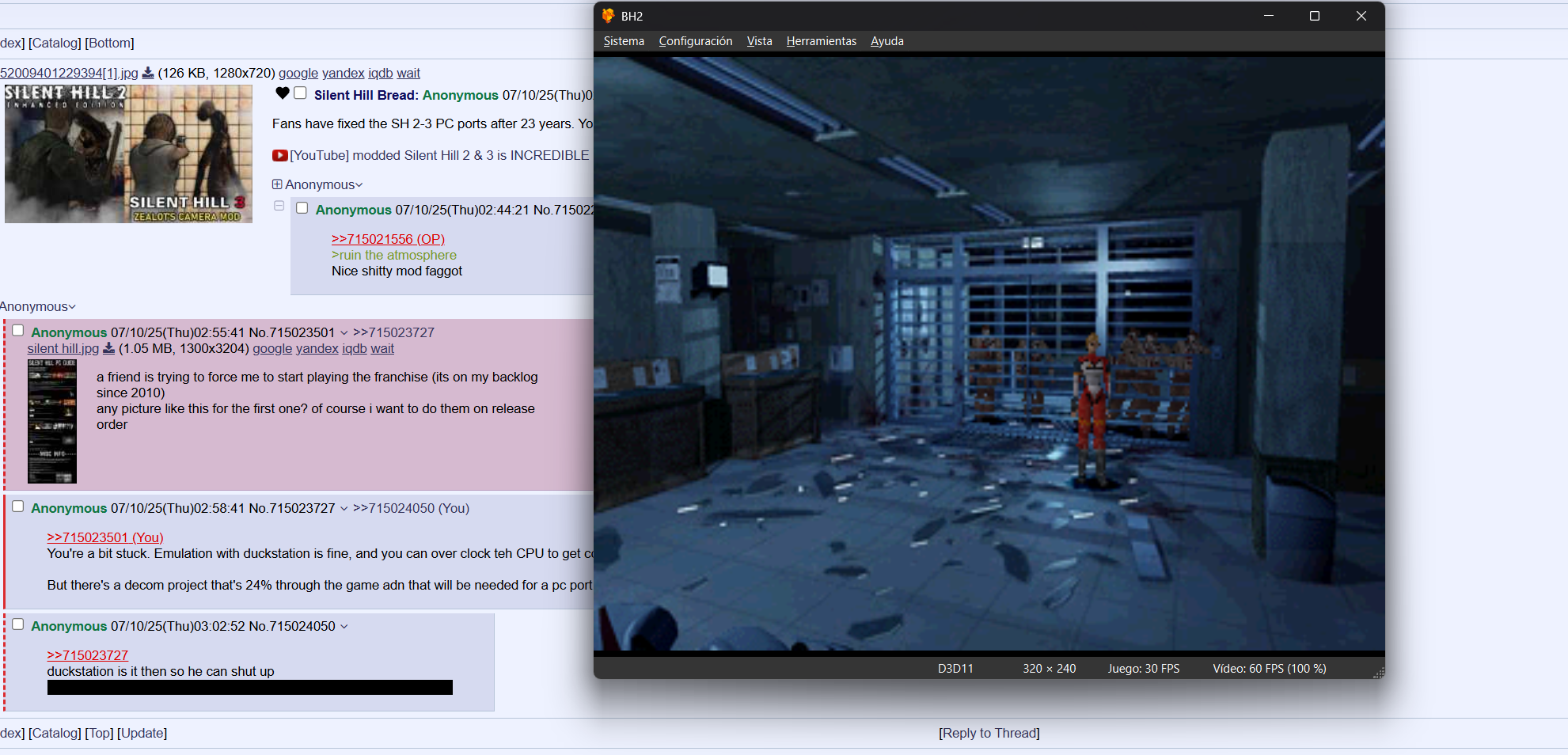Expand the Silent Hill 2 & 3 OP thumbnail
Image resolution: width=1568 pixels, height=755 pixels.
pos(128,154)
